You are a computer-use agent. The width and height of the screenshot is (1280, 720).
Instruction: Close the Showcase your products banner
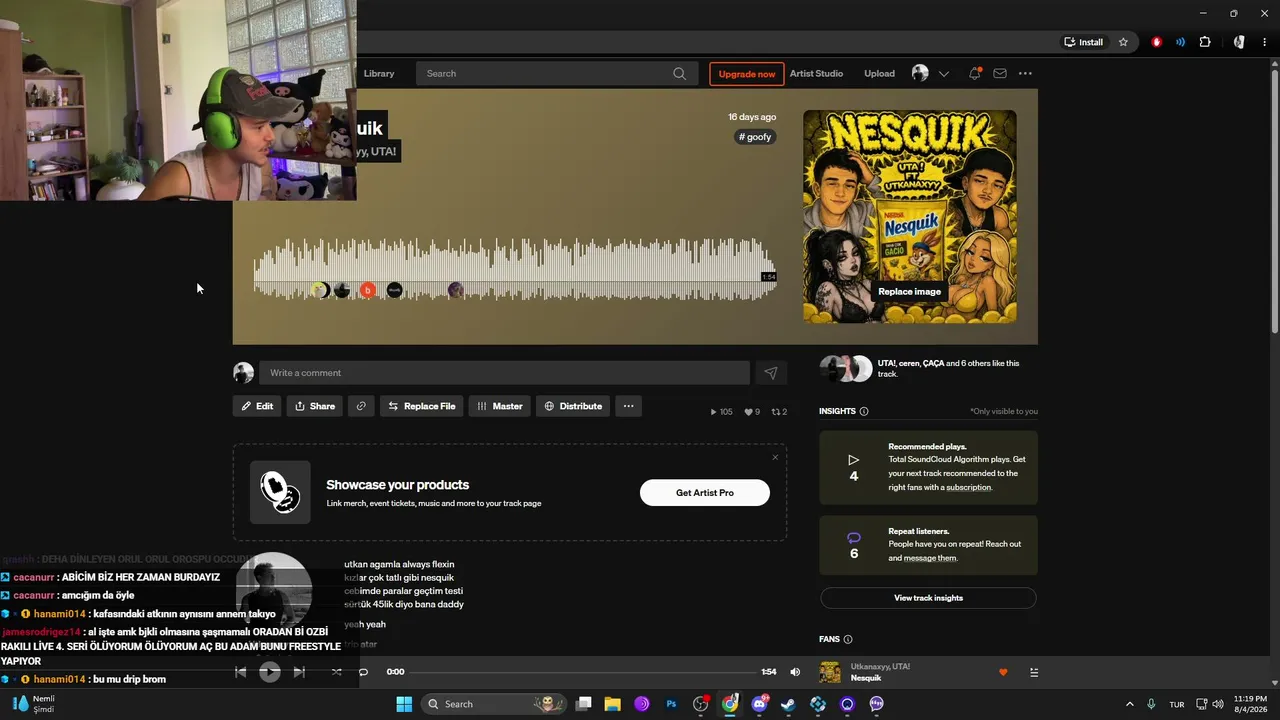775,458
